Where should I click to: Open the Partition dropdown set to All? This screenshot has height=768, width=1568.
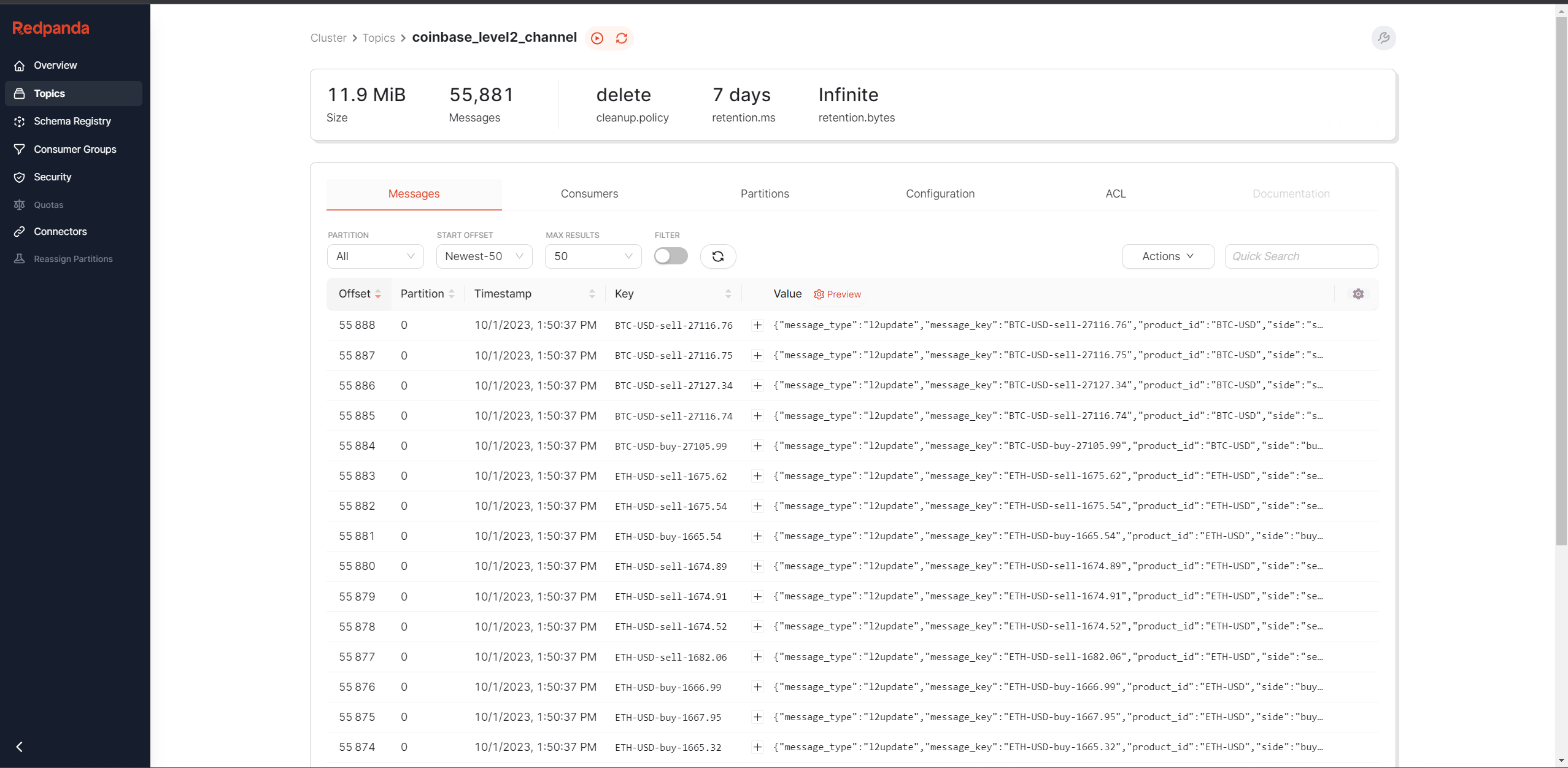point(375,256)
